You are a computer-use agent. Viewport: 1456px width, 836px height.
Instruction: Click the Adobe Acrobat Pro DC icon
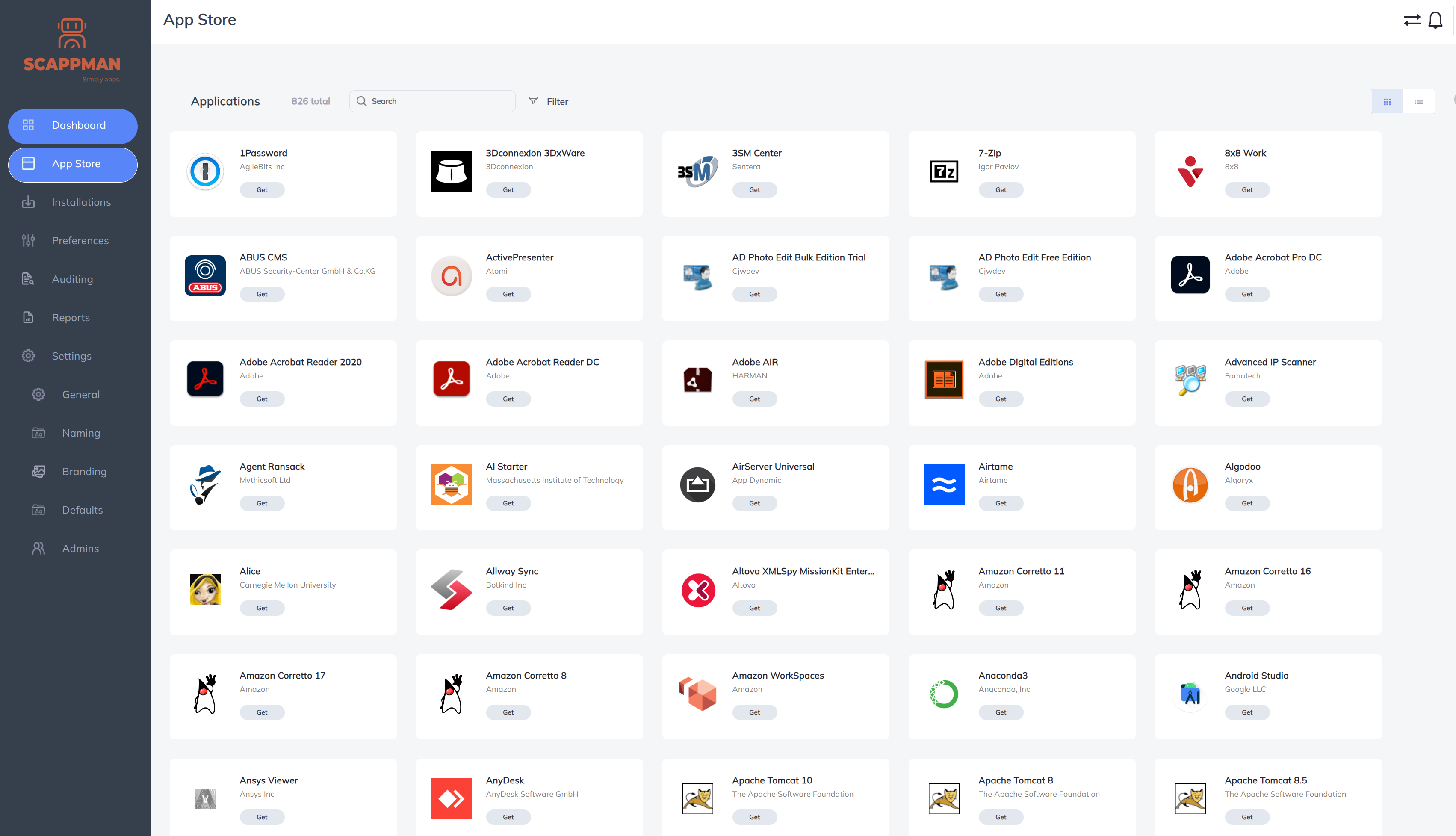[1190, 275]
